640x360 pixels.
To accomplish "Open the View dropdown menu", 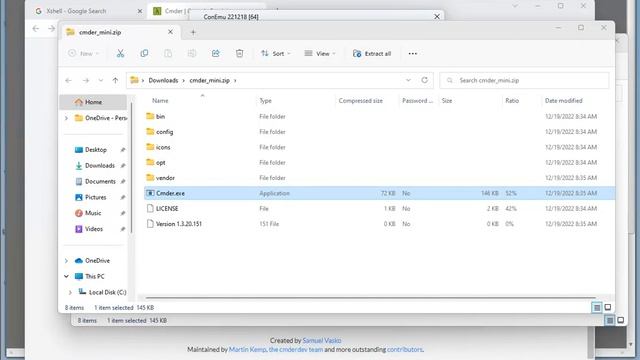I will pyautogui.click(x=320, y=53).
